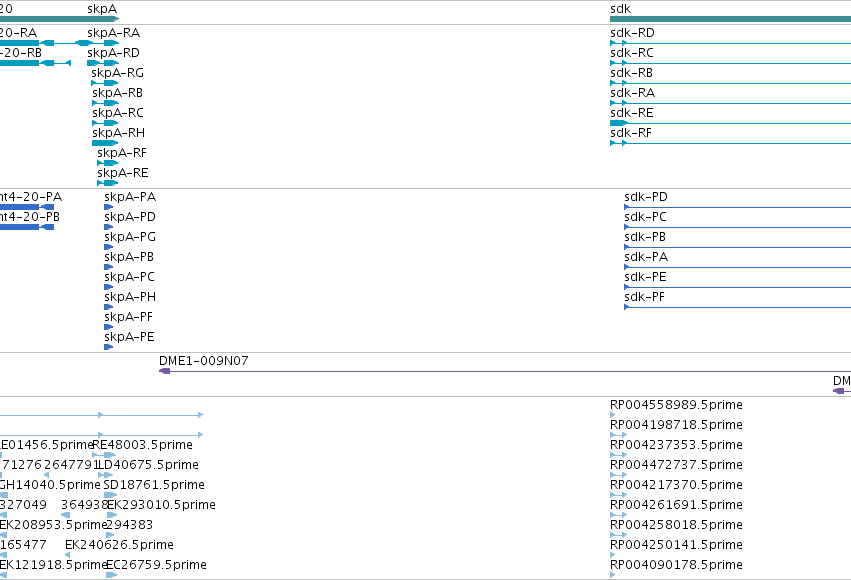851x580 pixels.
Task: Click the skpA-PA protein label
Action: (130, 197)
